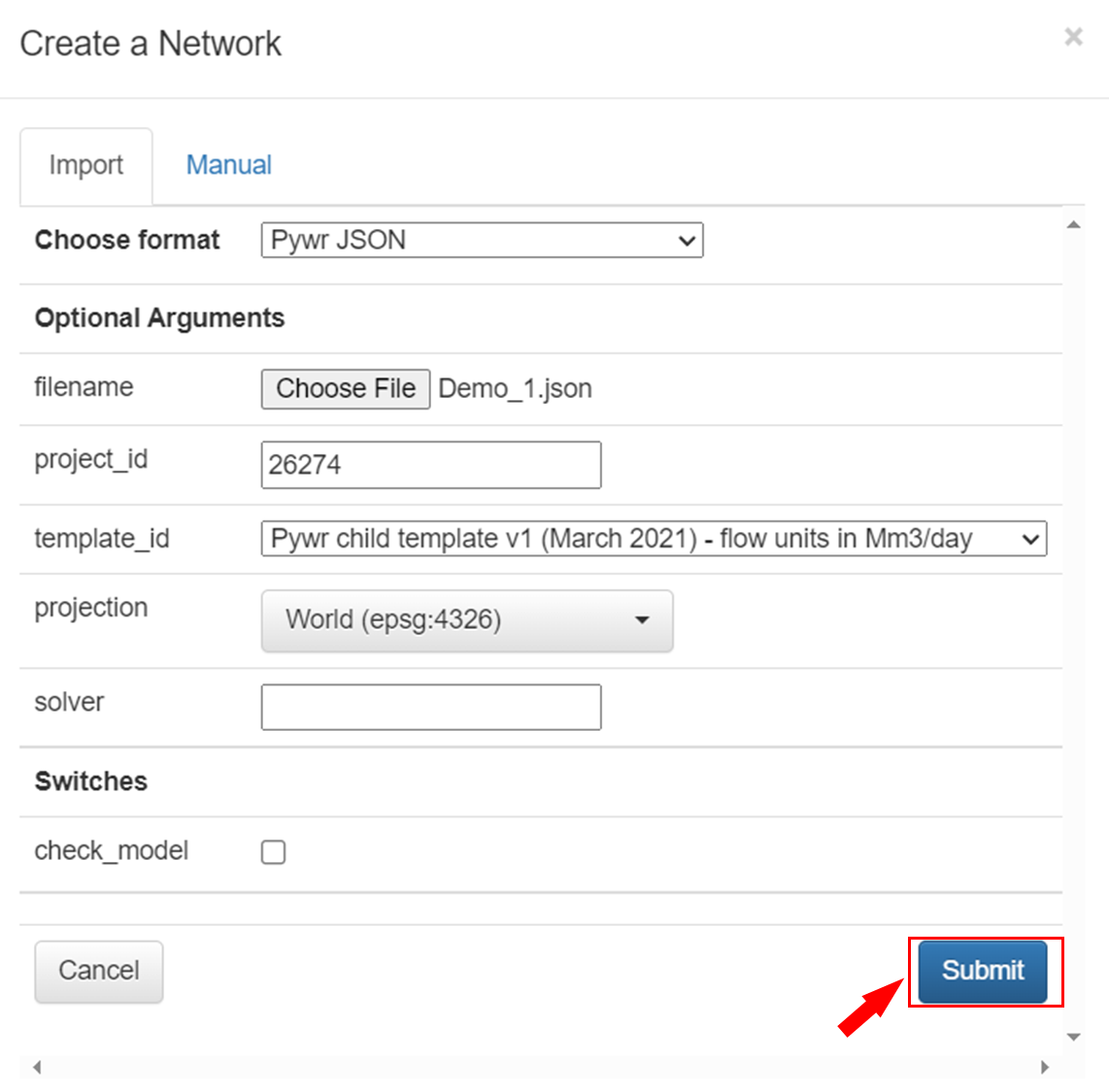Click the check_model label text
Viewport: 1109px width, 1092px height.
pos(112,851)
